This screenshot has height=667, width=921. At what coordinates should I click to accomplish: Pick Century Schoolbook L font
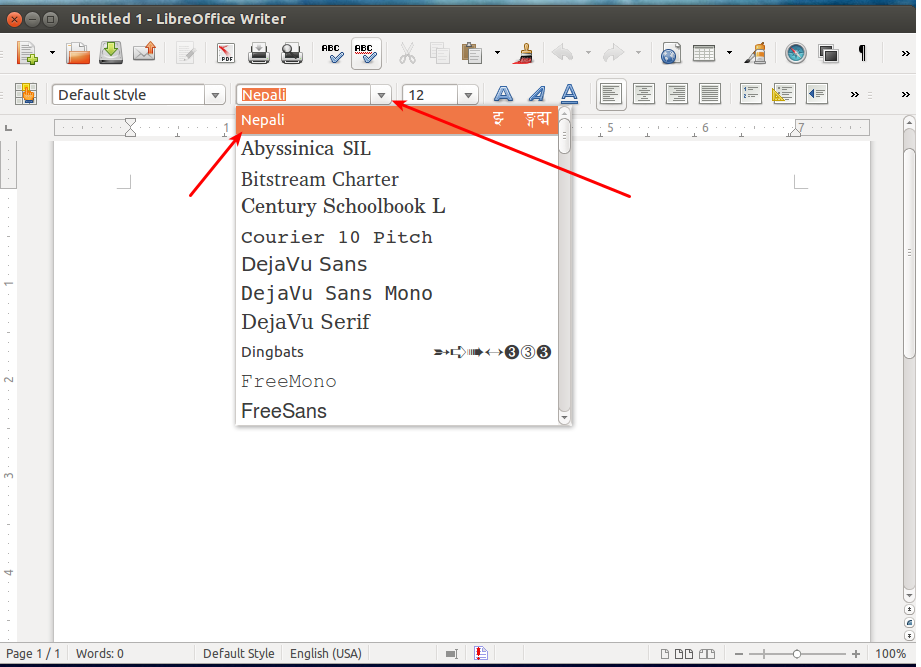coord(397,206)
